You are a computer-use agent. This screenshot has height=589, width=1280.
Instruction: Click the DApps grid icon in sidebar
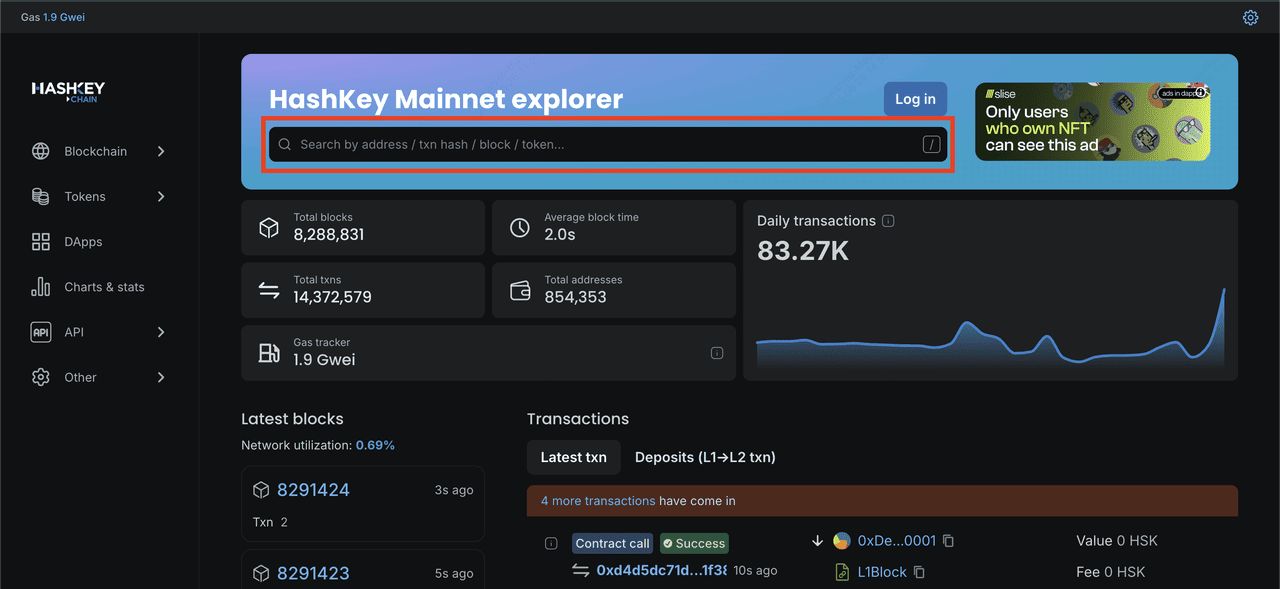pyautogui.click(x=41, y=242)
